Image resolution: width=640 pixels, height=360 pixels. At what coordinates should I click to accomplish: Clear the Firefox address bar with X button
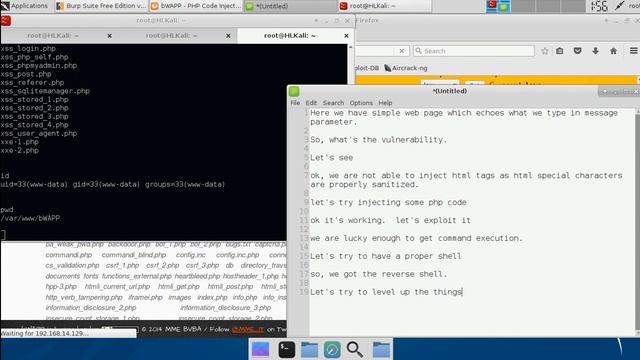(402, 51)
